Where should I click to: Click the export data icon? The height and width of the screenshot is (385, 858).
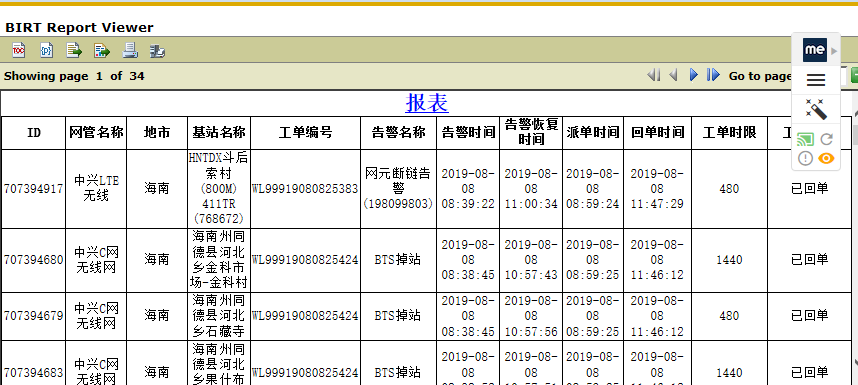pyautogui.click(x=74, y=50)
